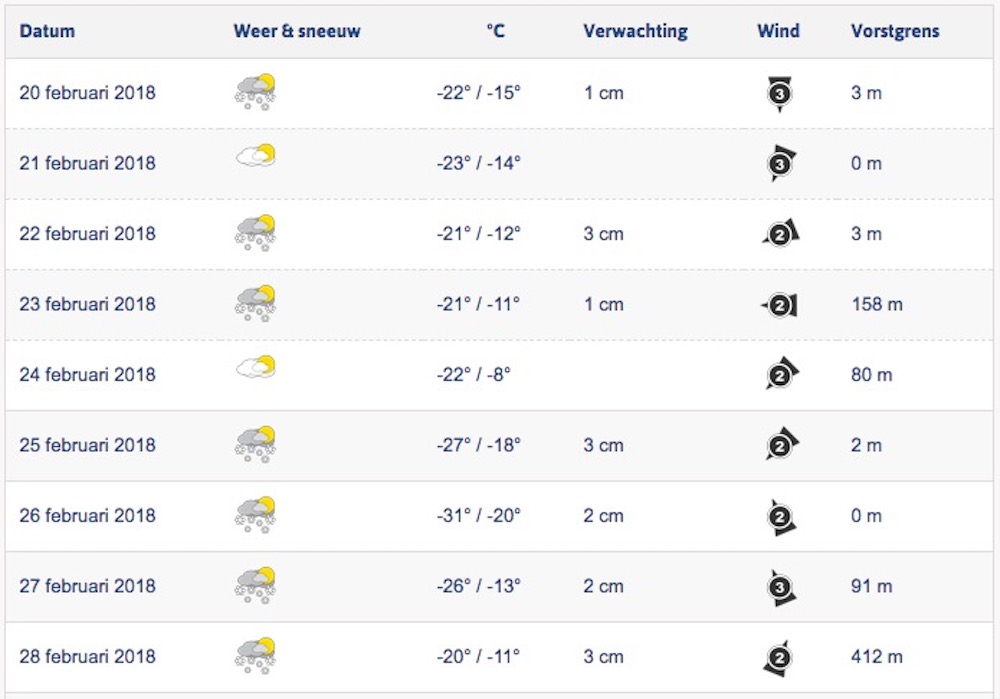Click the Wind column header

778,31
